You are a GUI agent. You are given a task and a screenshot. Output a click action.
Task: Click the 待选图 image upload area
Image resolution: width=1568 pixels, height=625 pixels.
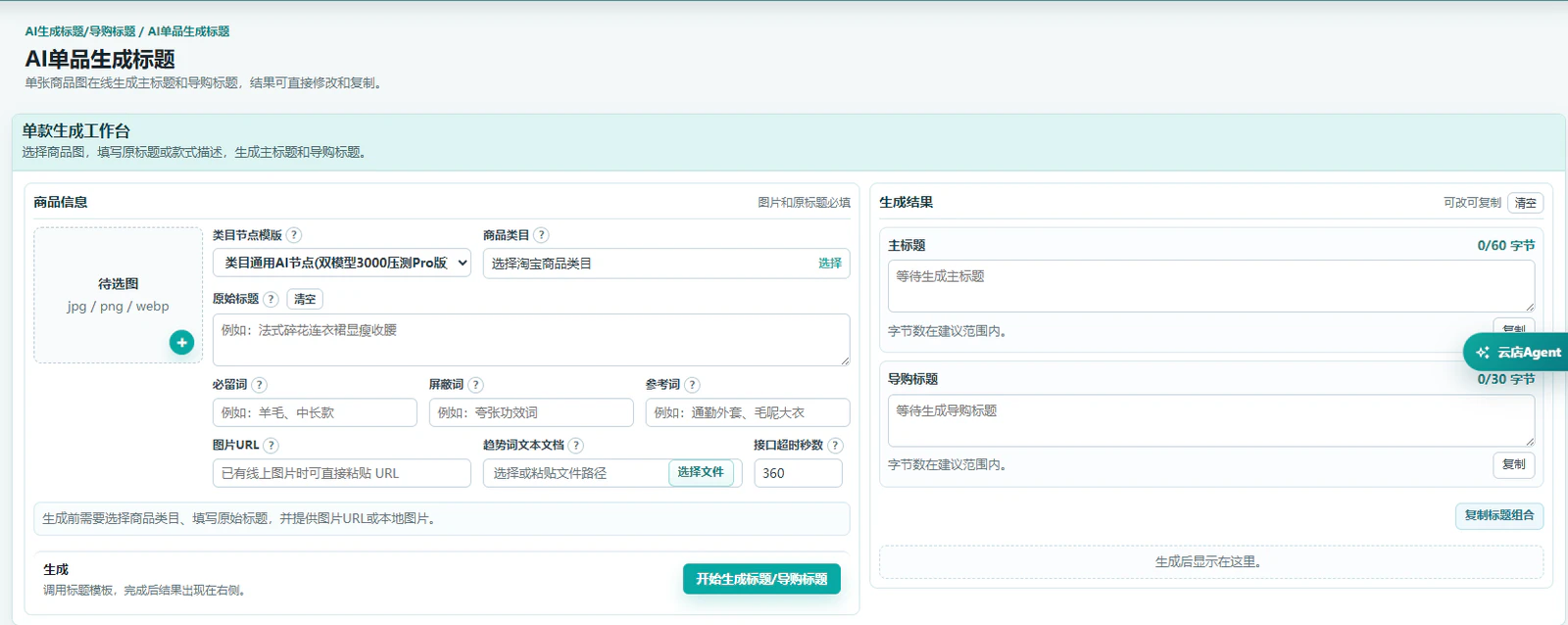click(118, 295)
